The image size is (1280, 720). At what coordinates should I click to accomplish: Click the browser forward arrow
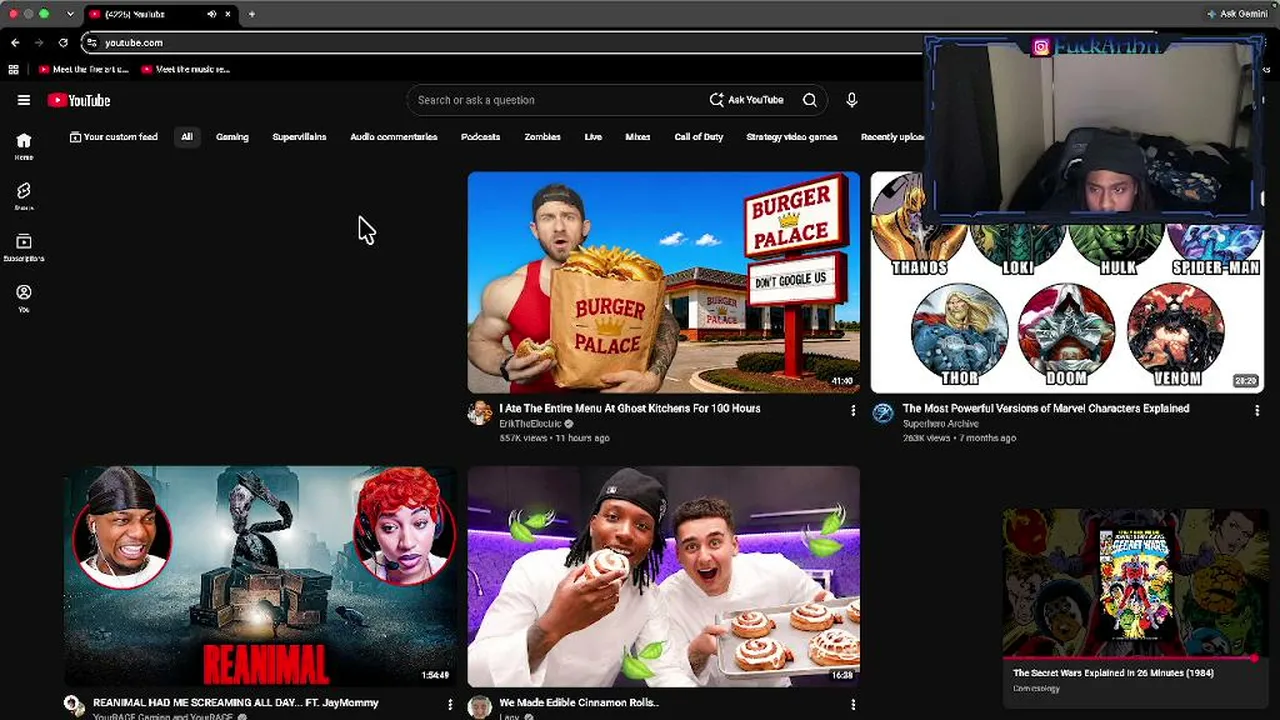(39, 43)
